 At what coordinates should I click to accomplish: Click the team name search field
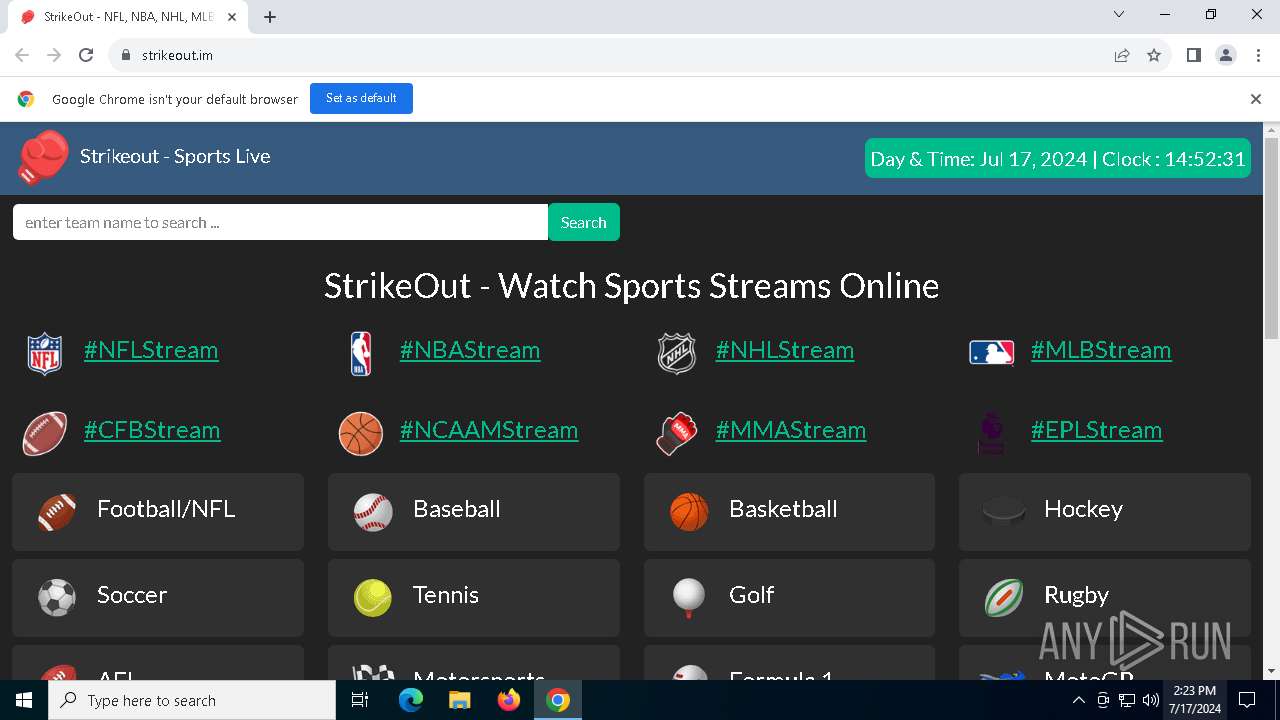(281, 222)
